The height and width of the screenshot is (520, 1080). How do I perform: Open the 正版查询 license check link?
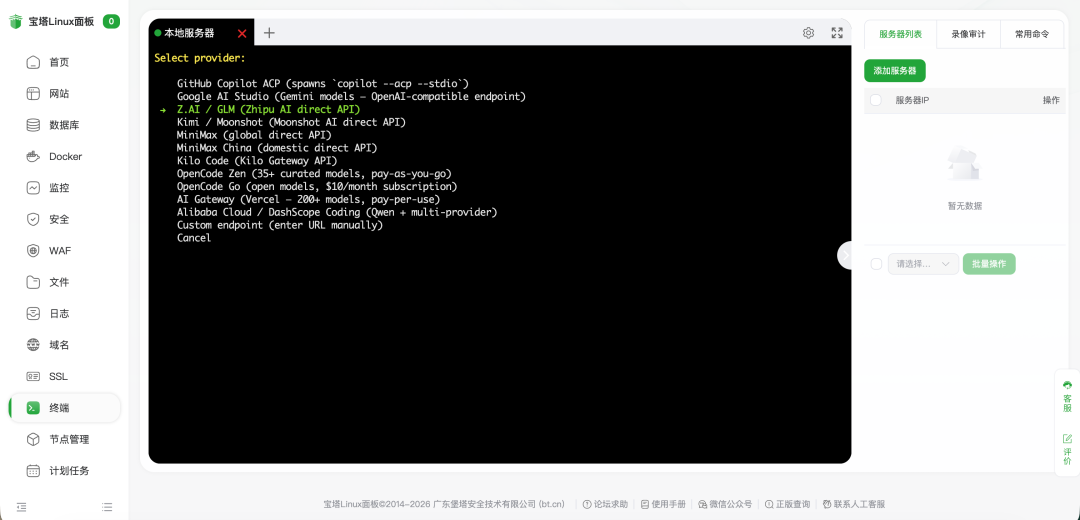(x=787, y=504)
